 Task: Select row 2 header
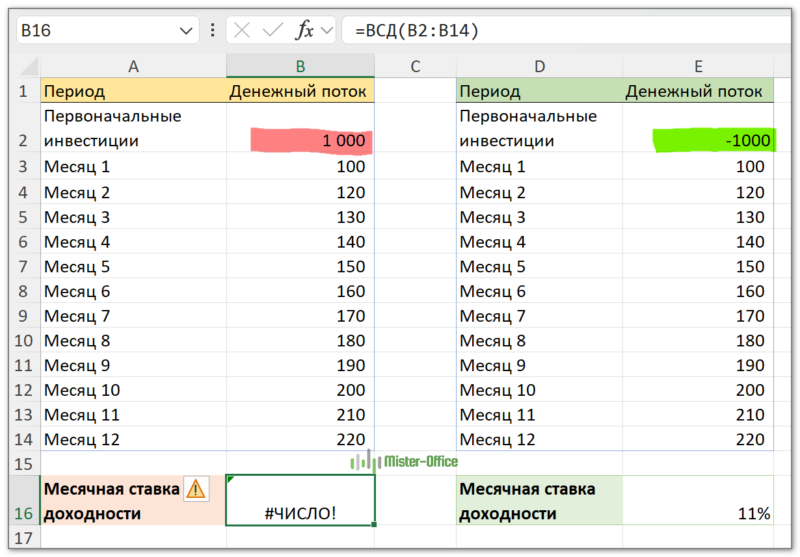click(23, 140)
